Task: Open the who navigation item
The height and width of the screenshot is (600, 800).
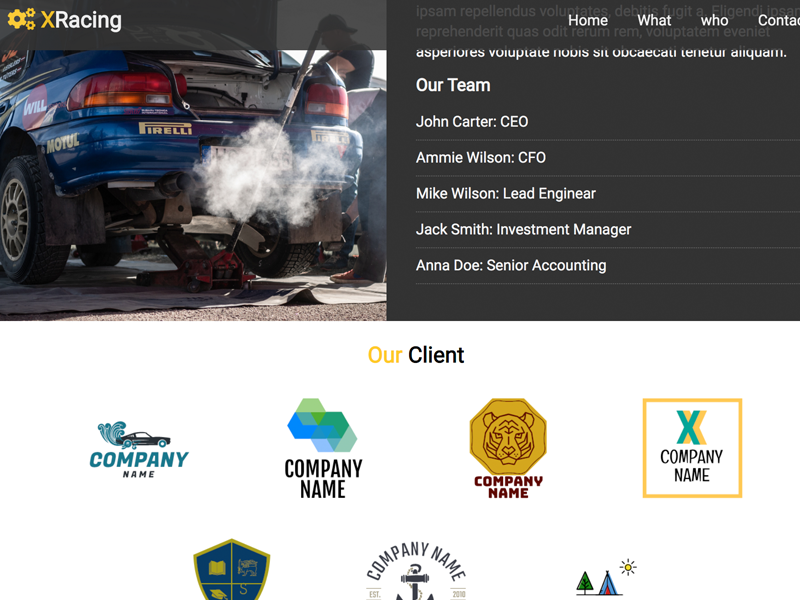Action: 714,20
